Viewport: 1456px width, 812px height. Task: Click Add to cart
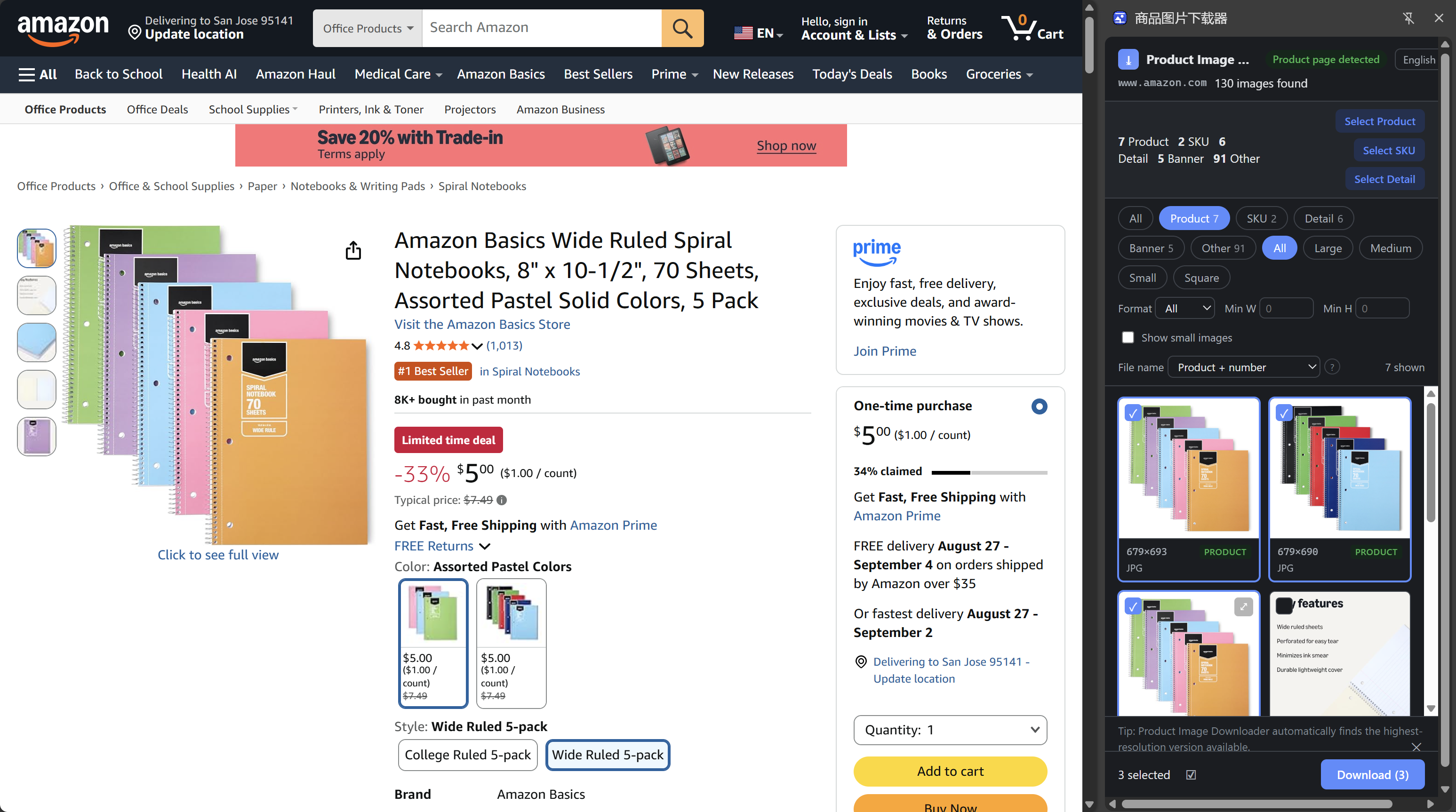point(950,771)
